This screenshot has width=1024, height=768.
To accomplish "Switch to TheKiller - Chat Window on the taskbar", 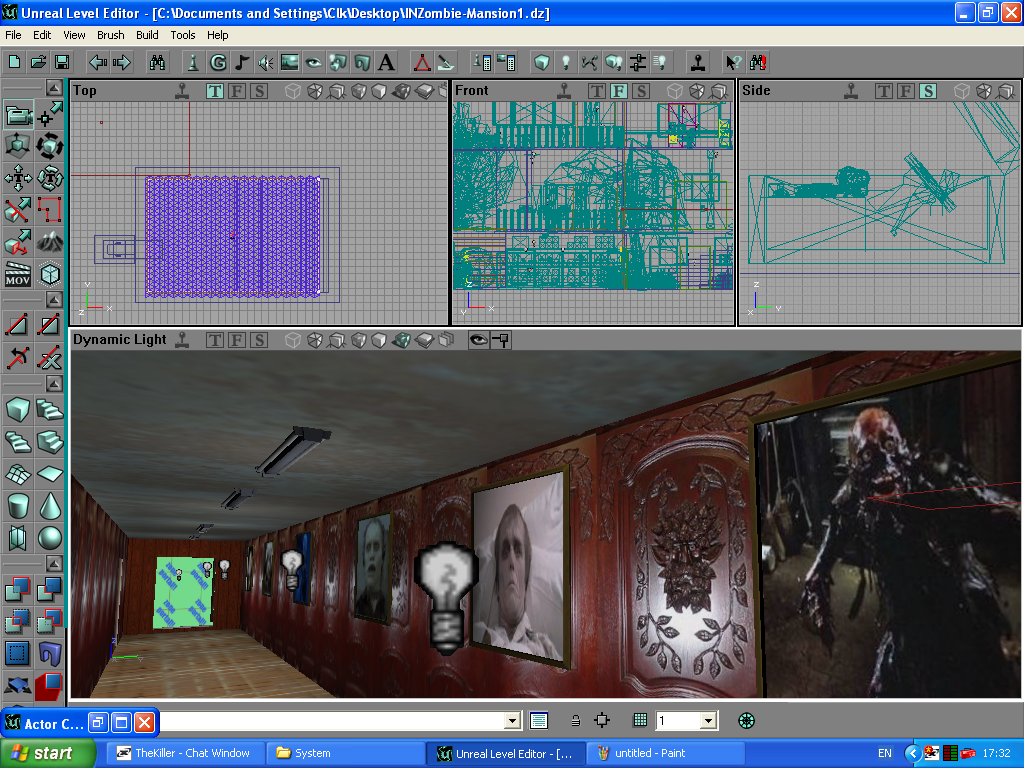I will click(x=184, y=753).
